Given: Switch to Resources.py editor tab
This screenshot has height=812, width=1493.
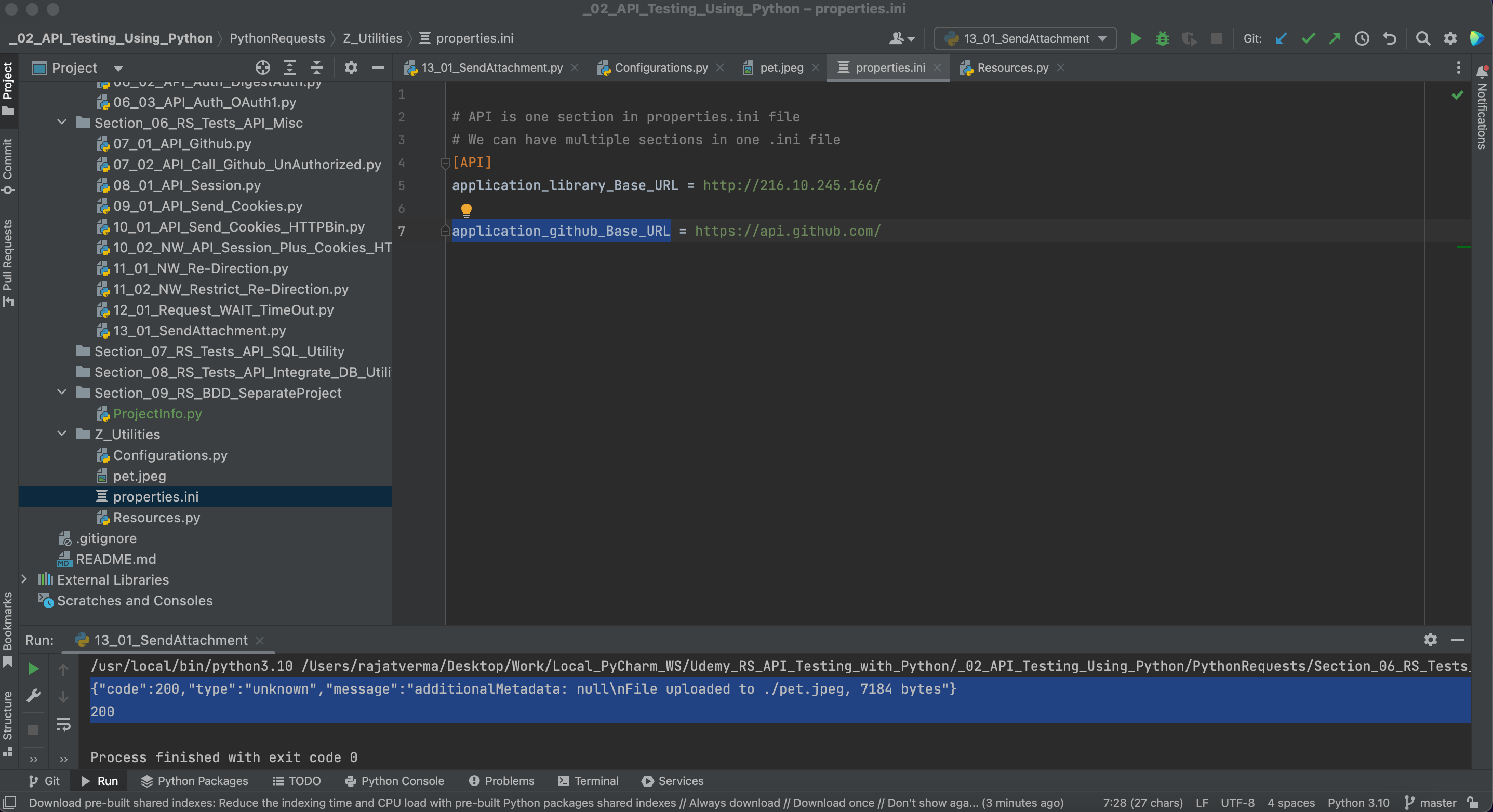Looking at the screenshot, I should [x=1012, y=68].
